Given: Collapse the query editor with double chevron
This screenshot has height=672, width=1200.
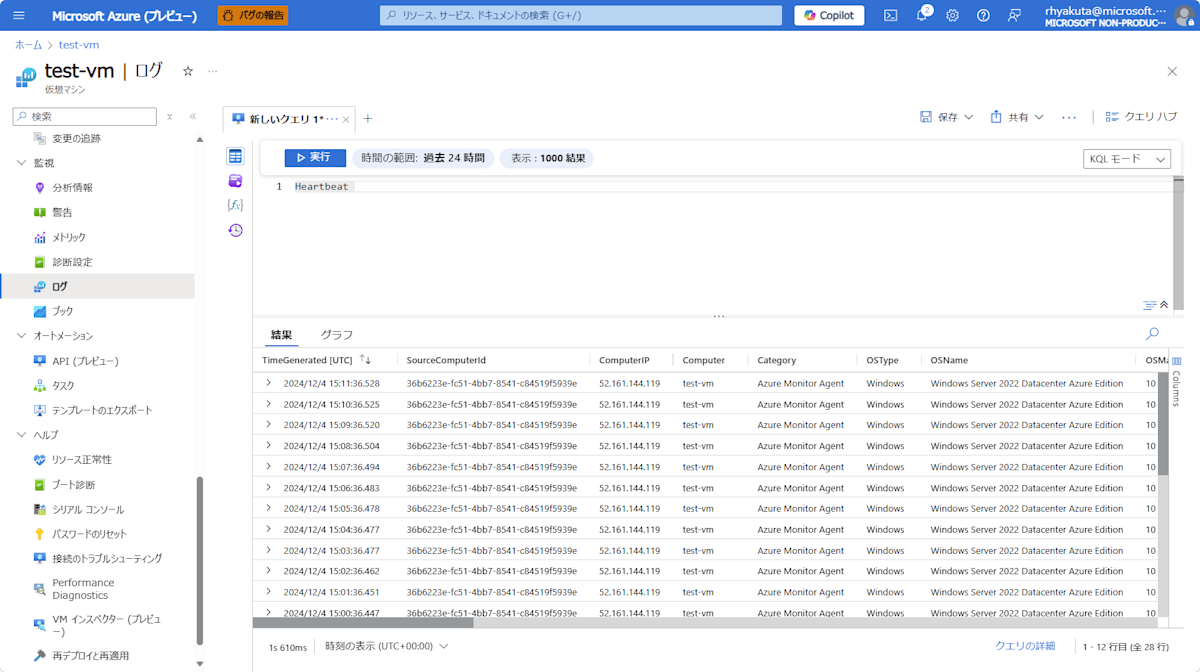Looking at the screenshot, I should [1163, 304].
